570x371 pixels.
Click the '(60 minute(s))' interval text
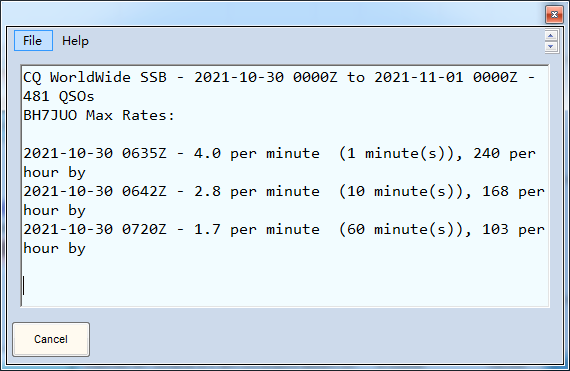pyautogui.click(x=401, y=230)
